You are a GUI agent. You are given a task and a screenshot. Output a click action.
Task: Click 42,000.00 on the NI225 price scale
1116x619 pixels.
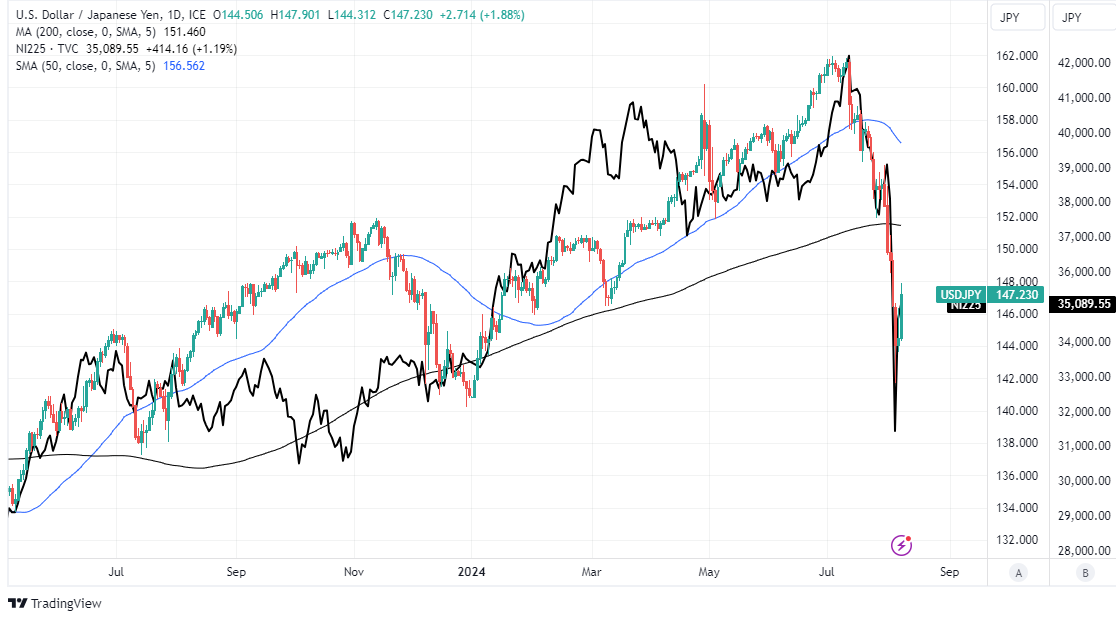[1084, 63]
